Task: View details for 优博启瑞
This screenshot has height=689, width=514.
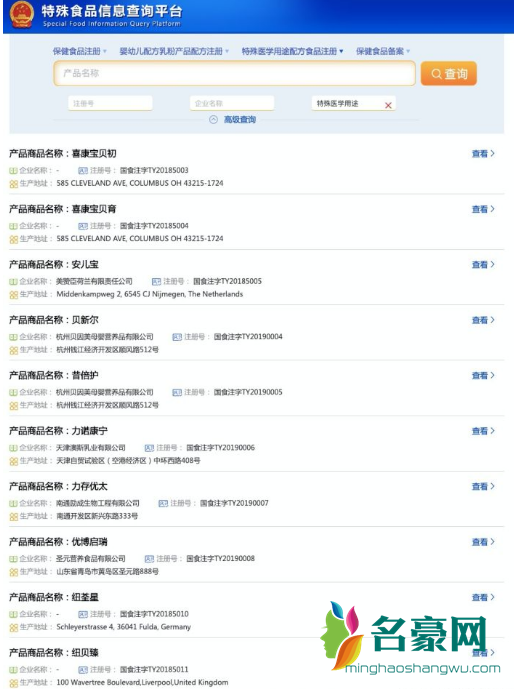Action: coord(483,542)
